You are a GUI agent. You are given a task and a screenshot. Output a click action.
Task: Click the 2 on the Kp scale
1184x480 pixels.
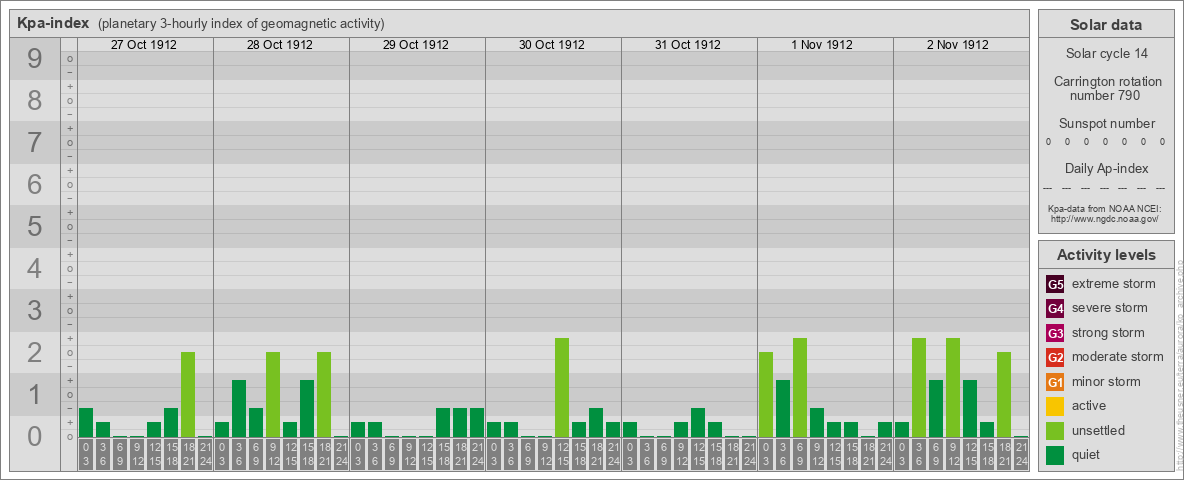click(x=34, y=352)
